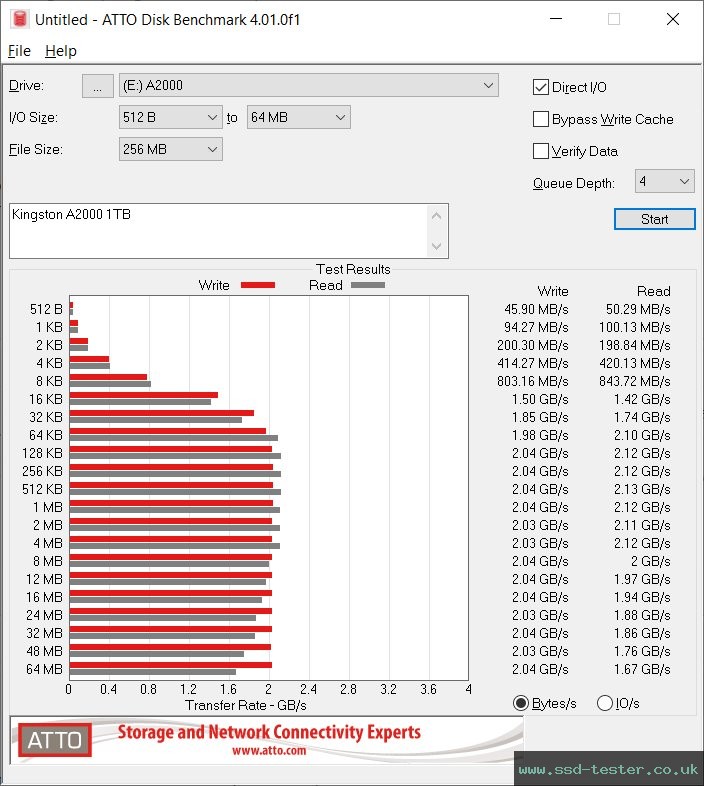Click the write value 94.27 MB/s

coord(536,327)
